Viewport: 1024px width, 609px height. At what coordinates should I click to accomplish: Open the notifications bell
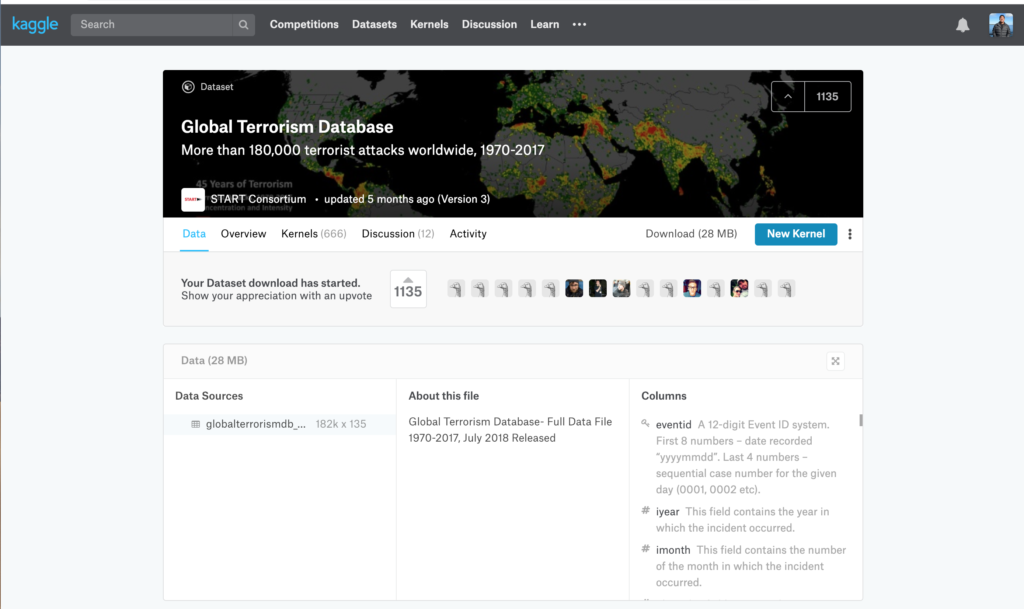click(x=963, y=25)
